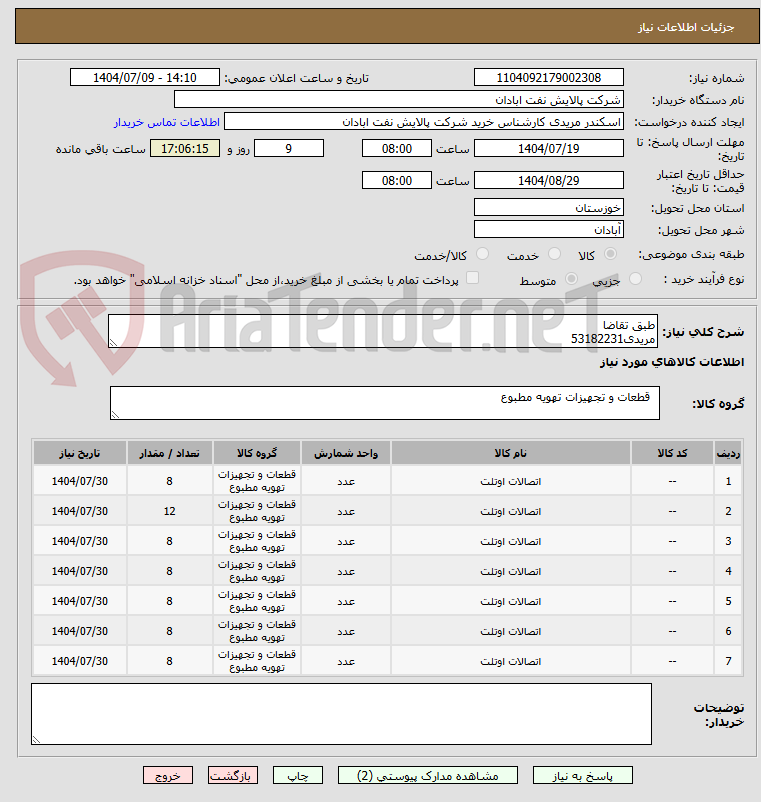
Task: Click the تعداد / مقدار column header
Action: tap(169, 453)
